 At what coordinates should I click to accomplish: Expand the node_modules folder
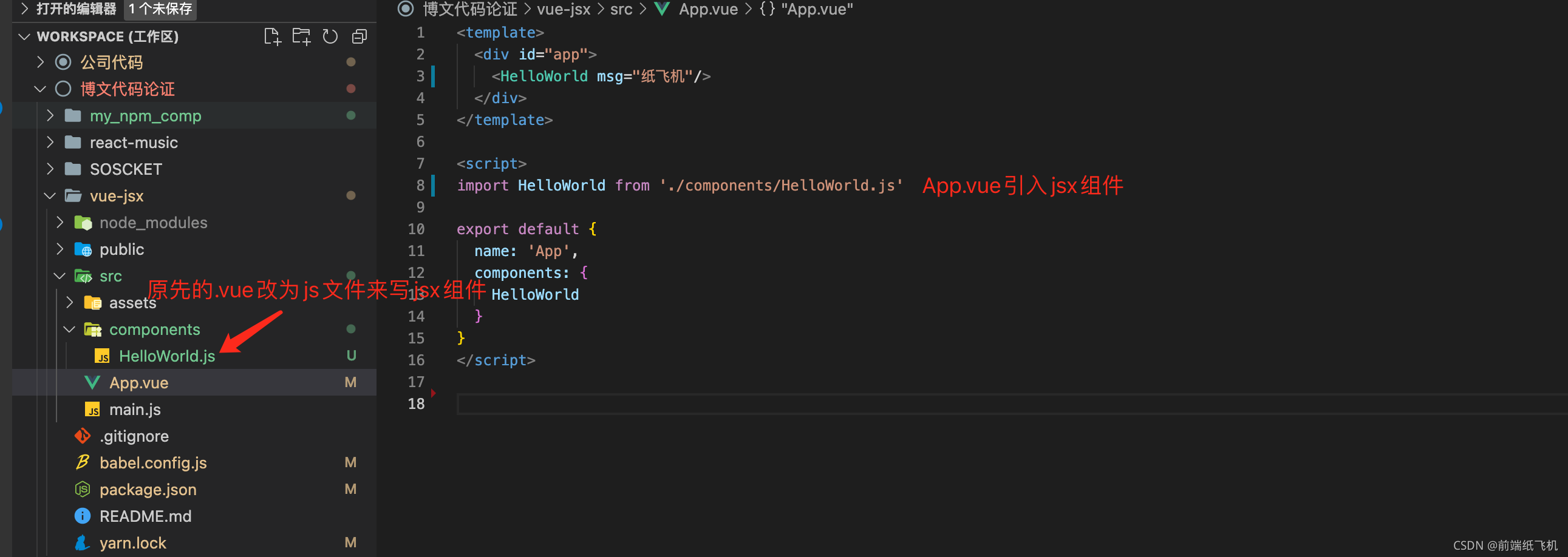tap(154, 223)
